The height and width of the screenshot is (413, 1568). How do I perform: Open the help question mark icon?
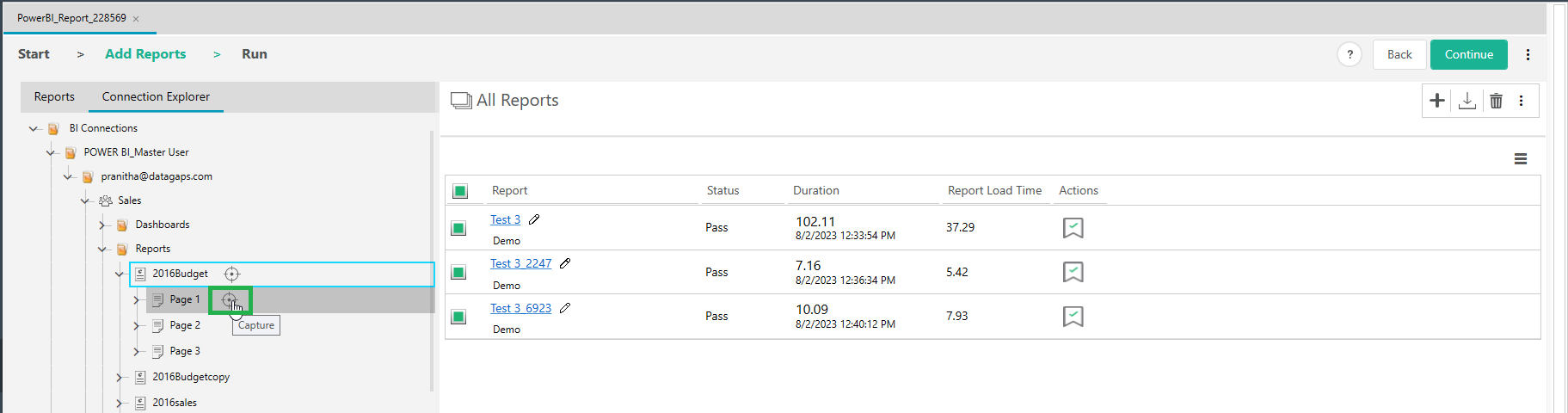(x=1350, y=54)
